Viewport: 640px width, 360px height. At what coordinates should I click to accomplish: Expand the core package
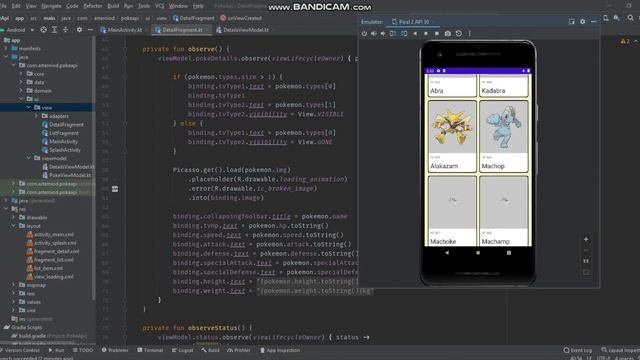click(21, 74)
